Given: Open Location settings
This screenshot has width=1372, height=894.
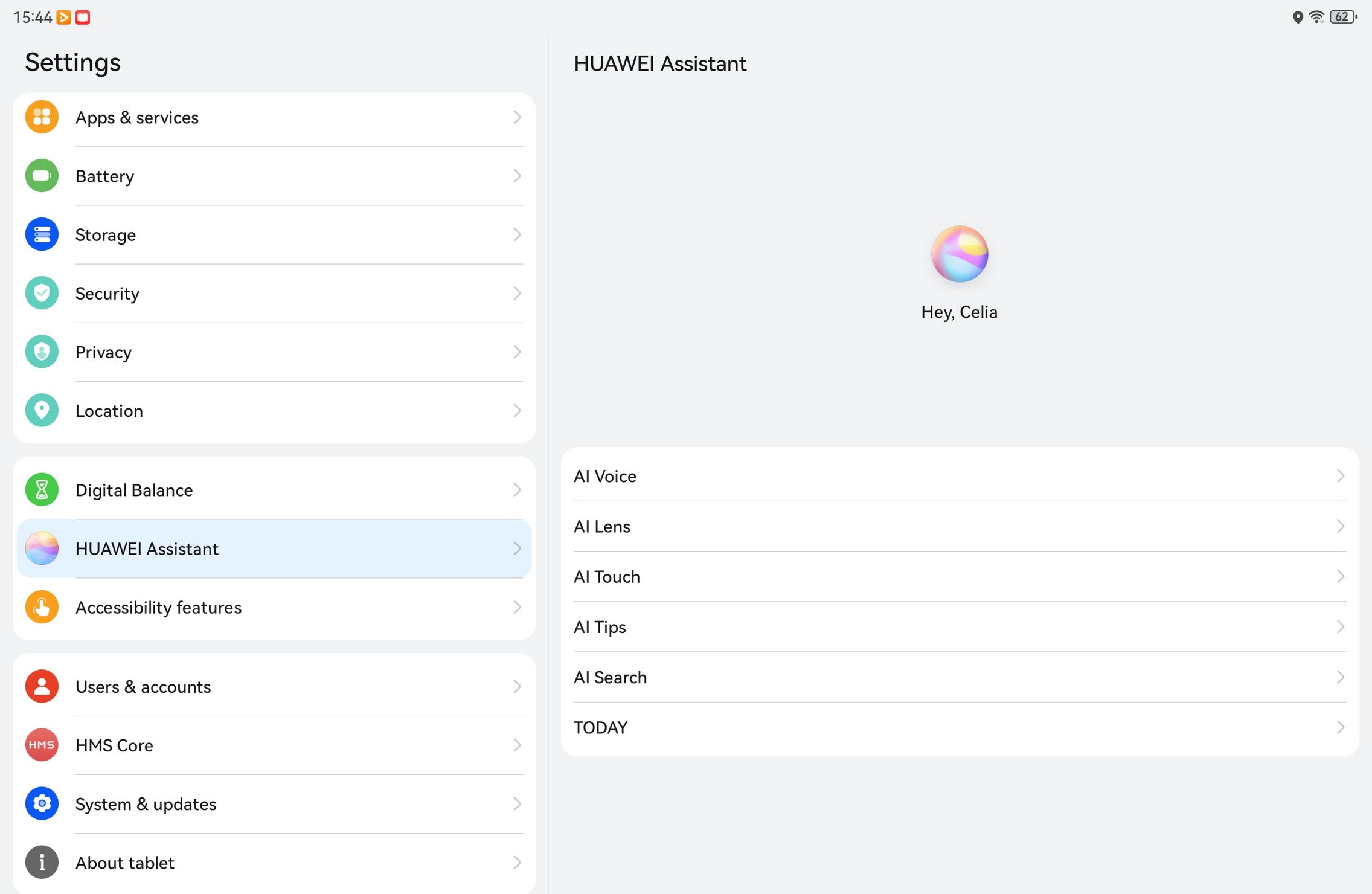Looking at the screenshot, I should 274,411.
